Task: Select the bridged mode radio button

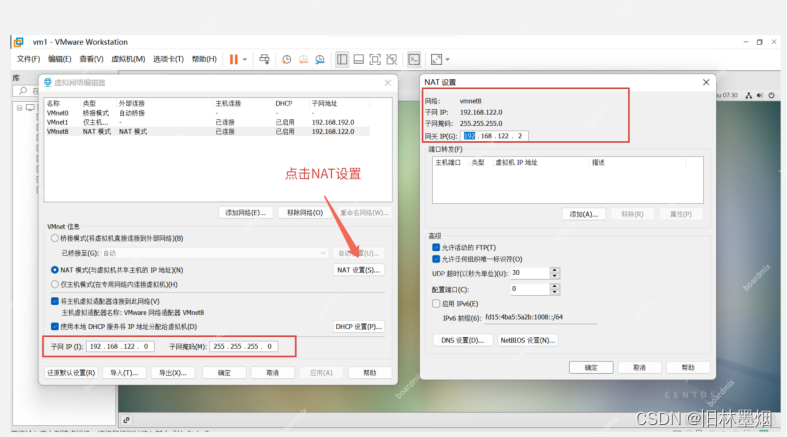Action: click(55, 238)
